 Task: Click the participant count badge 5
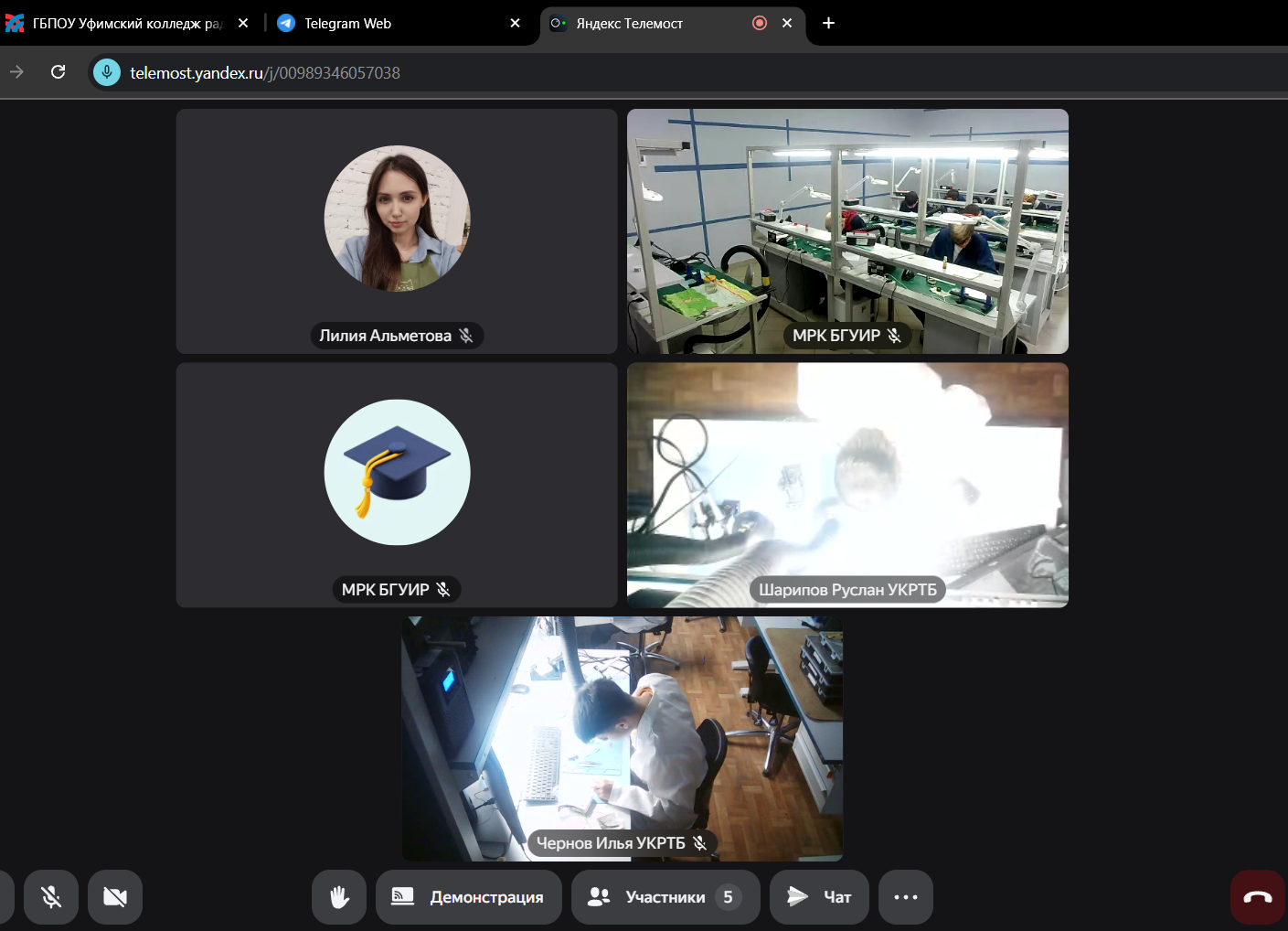(x=728, y=897)
